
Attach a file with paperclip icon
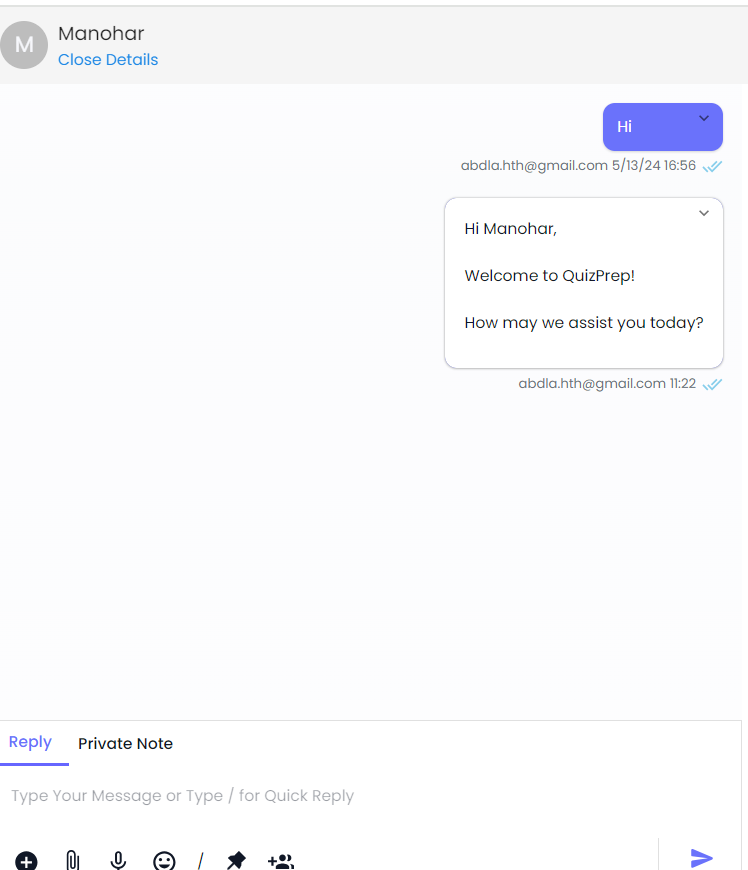[72, 860]
